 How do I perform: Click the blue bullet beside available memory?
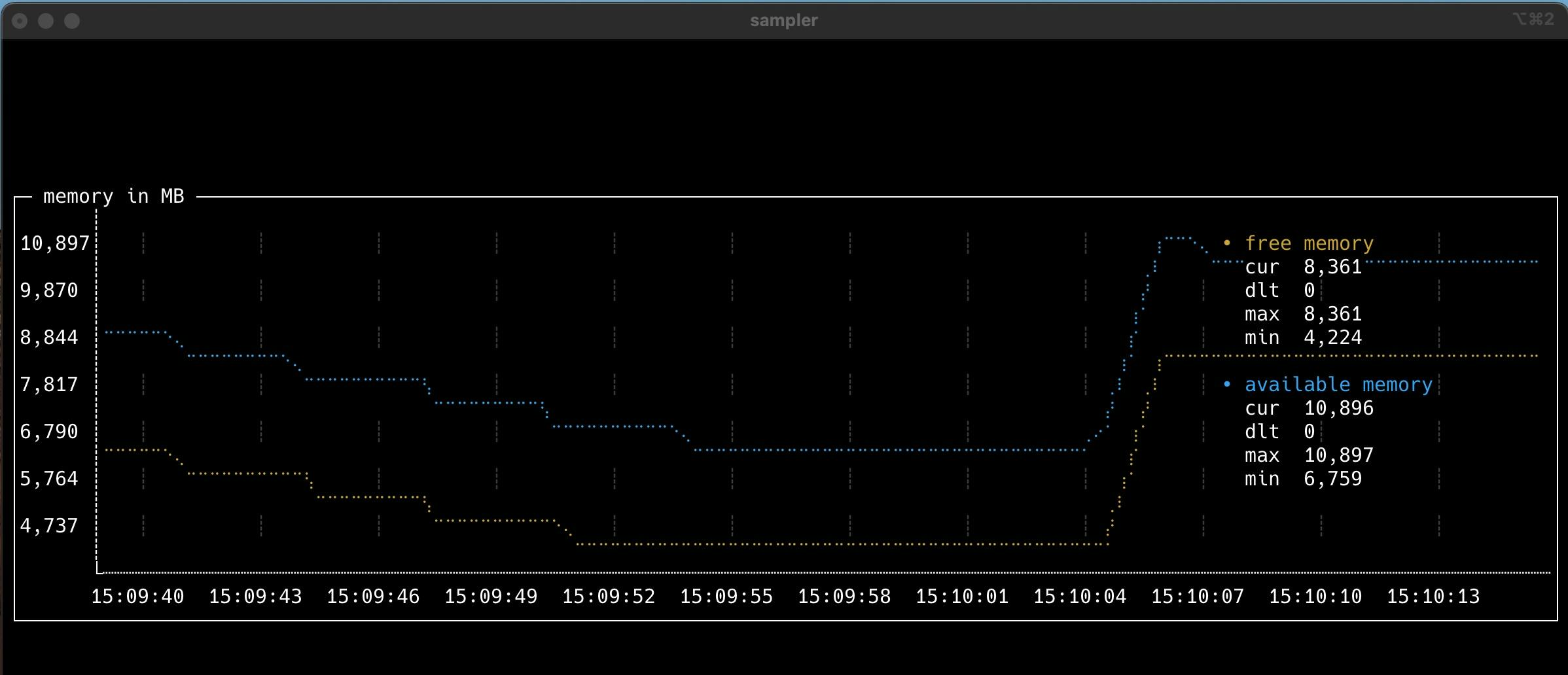(1227, 385)
